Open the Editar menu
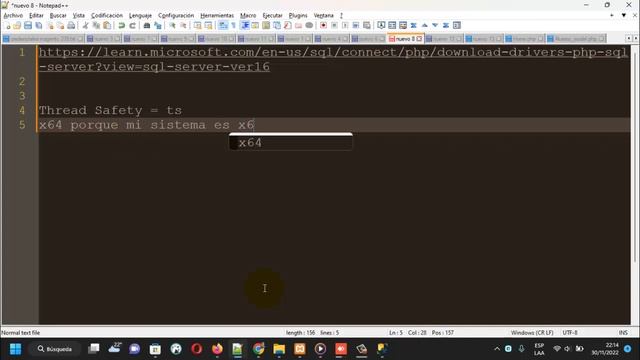 36,16
